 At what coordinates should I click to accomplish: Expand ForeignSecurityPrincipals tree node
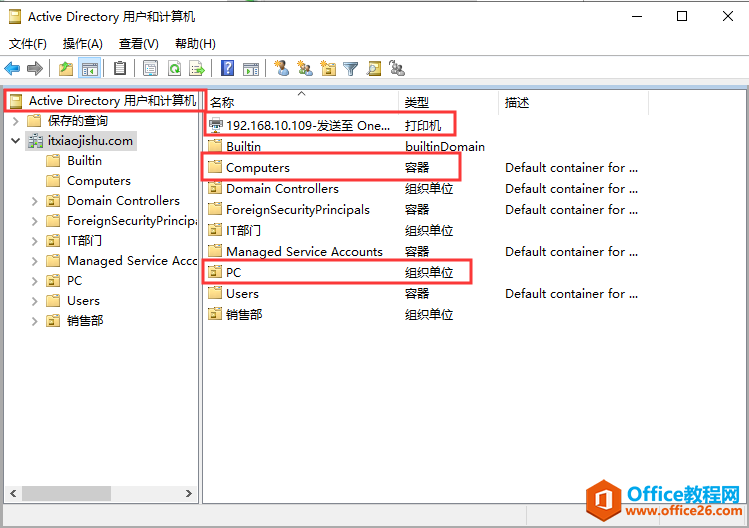(x=34, y=221)
